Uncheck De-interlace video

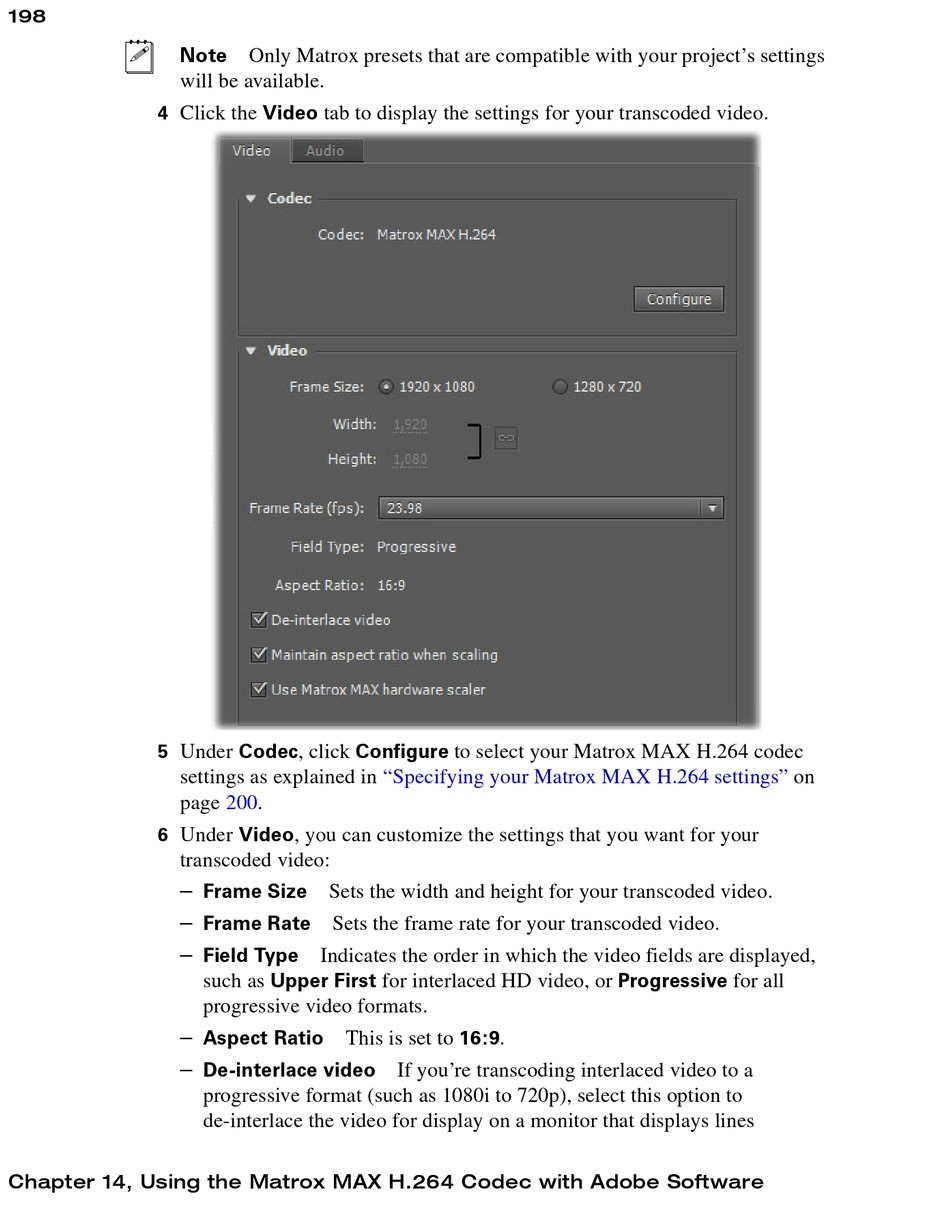pyautogui.click(x=259, y=620)
